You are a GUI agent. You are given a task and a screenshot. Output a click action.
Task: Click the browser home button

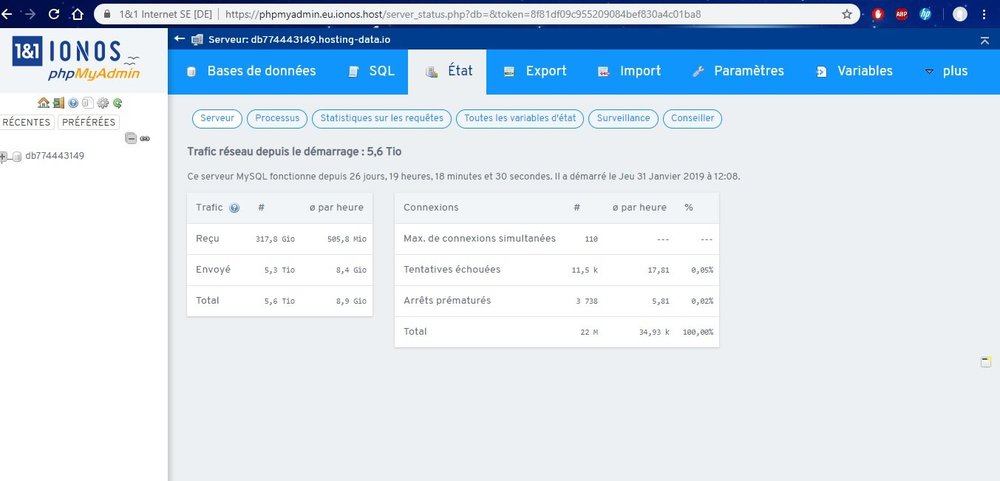point(77,14)
